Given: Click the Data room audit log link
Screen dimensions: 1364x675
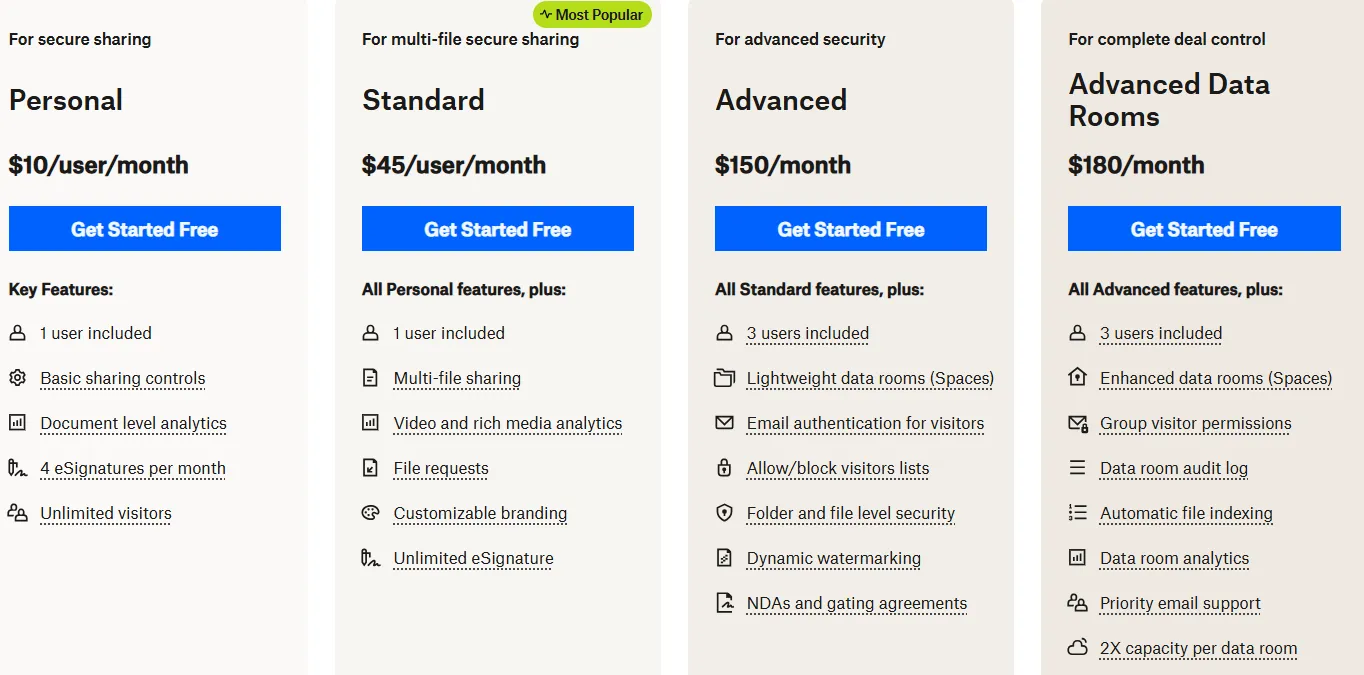Looking at the screenshot, I should coord(1174,468).
